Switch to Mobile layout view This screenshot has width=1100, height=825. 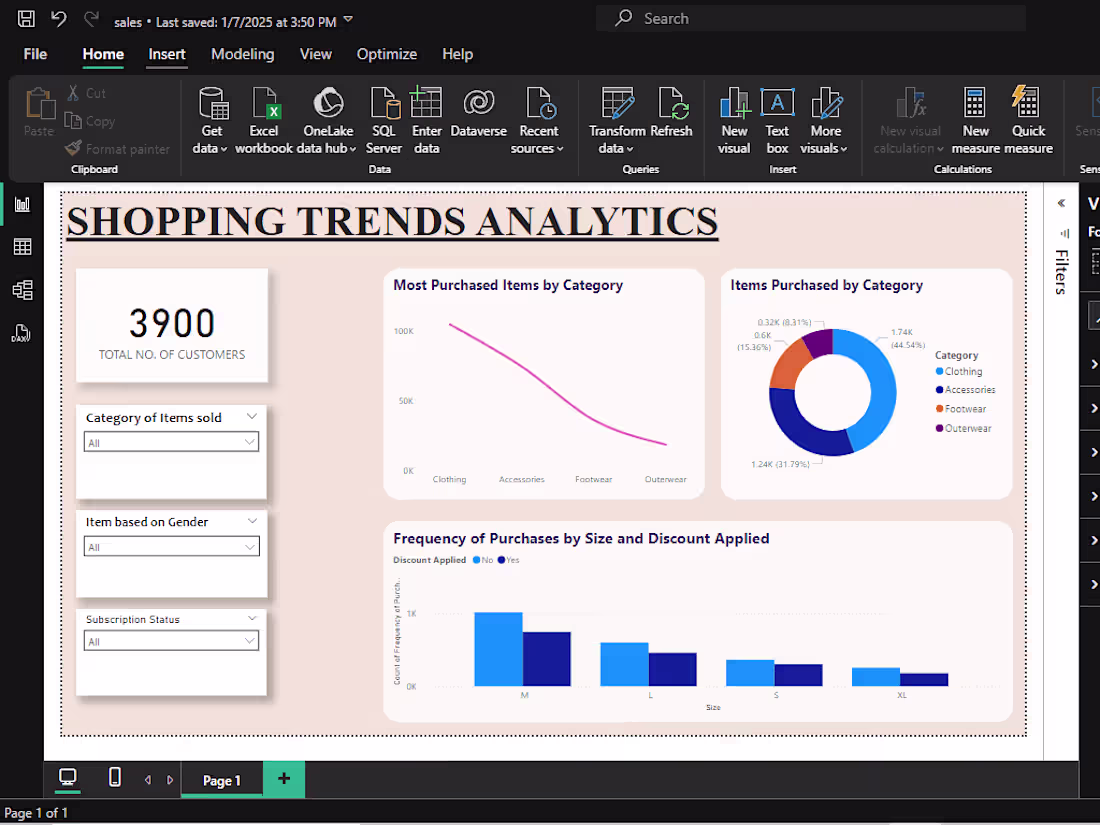[x=114, y=778]
